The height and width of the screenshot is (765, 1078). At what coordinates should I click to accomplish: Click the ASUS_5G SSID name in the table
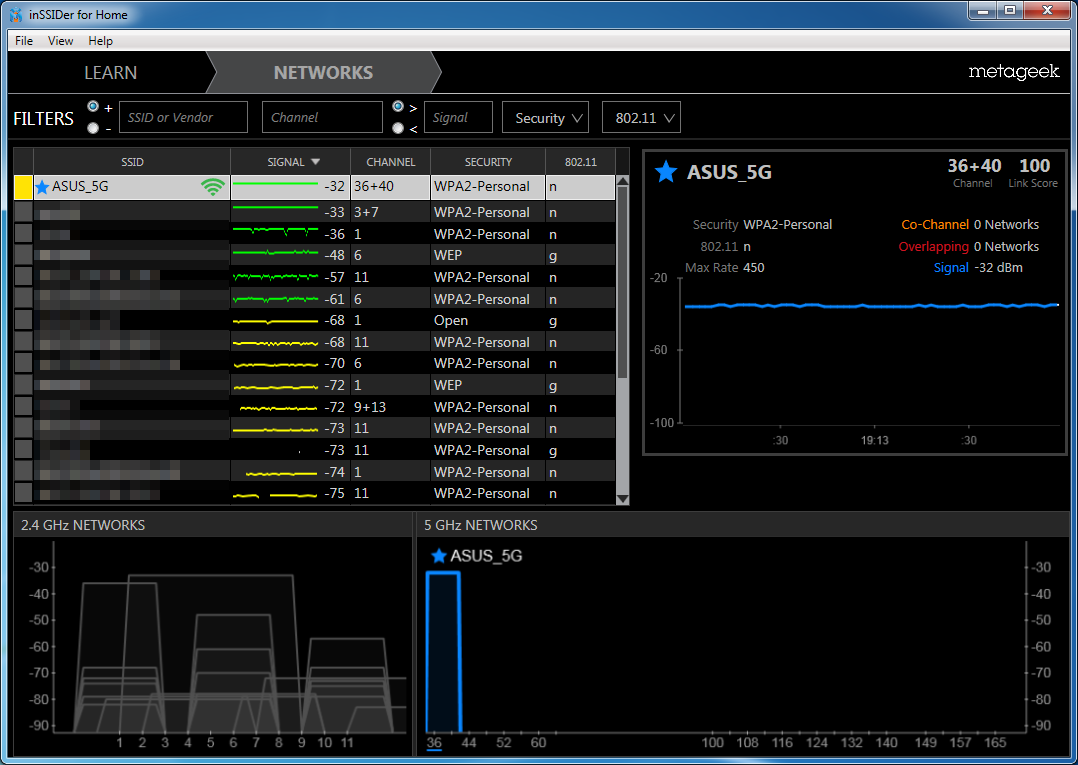(x=80, y=186)
